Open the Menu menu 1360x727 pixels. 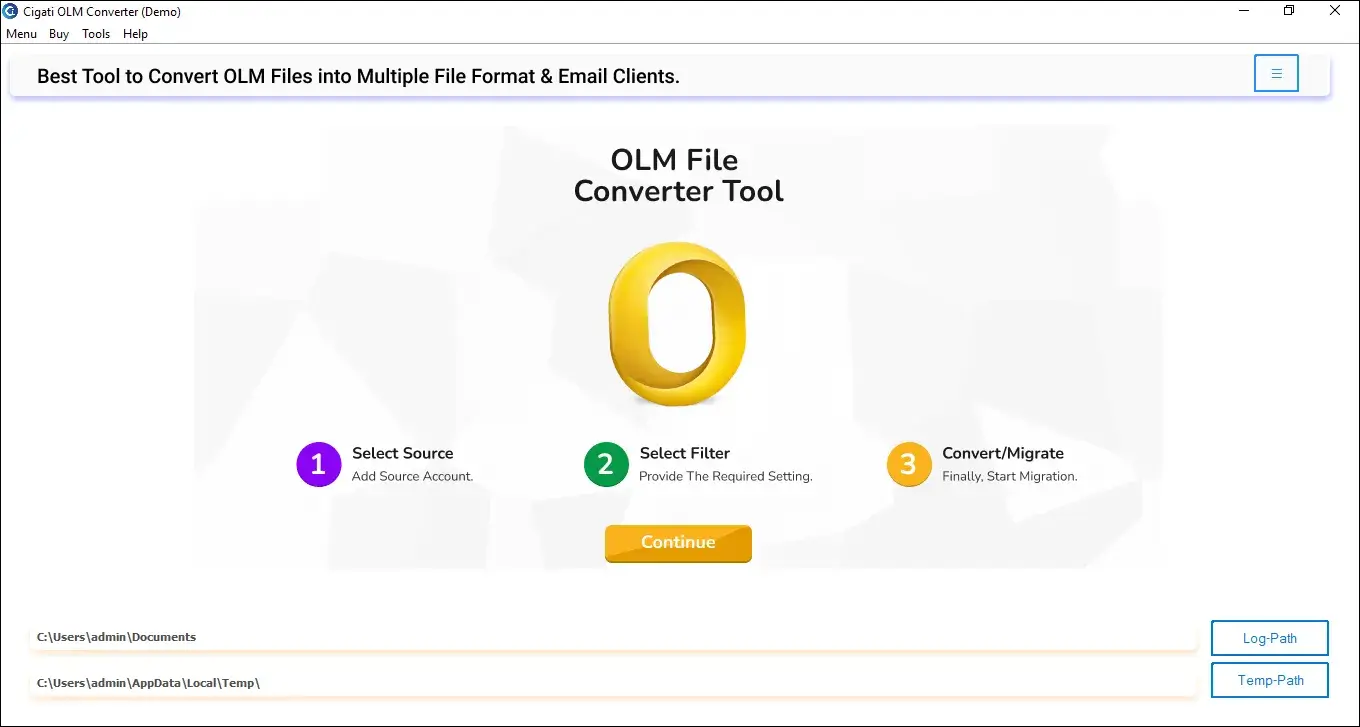pyautogui.click(x=21, y=34)
